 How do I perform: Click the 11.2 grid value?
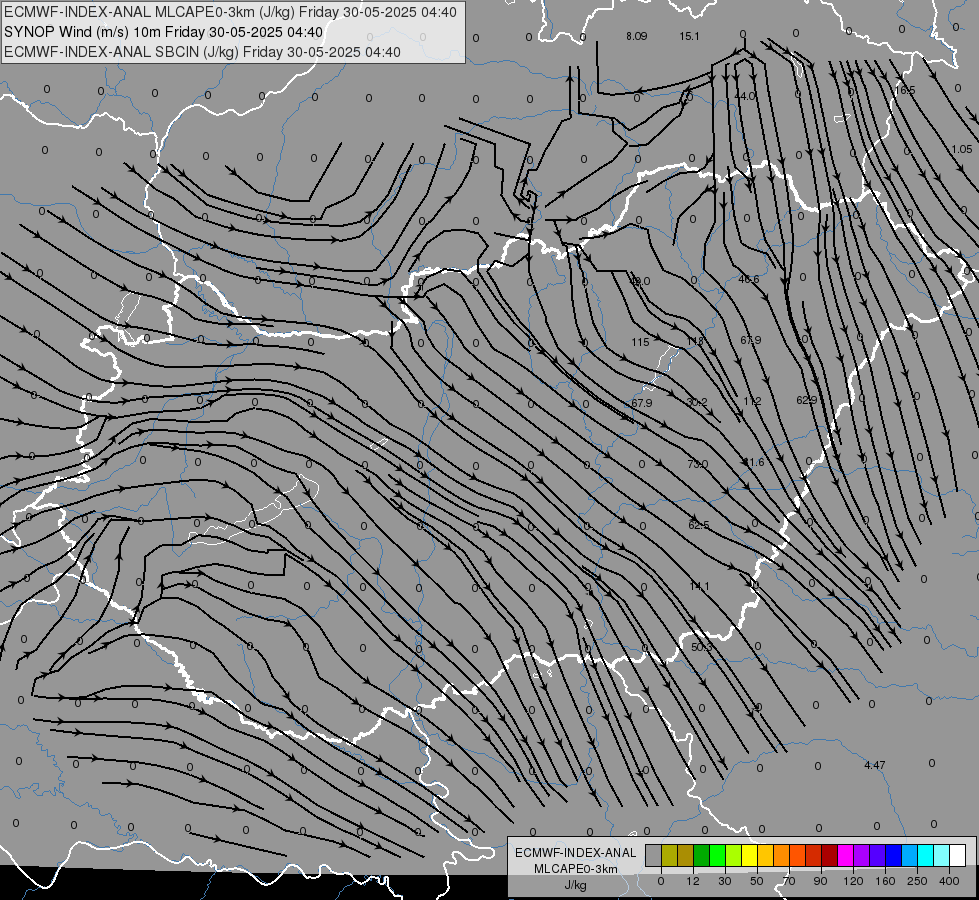pyautogui.click(x=752, y=401)
